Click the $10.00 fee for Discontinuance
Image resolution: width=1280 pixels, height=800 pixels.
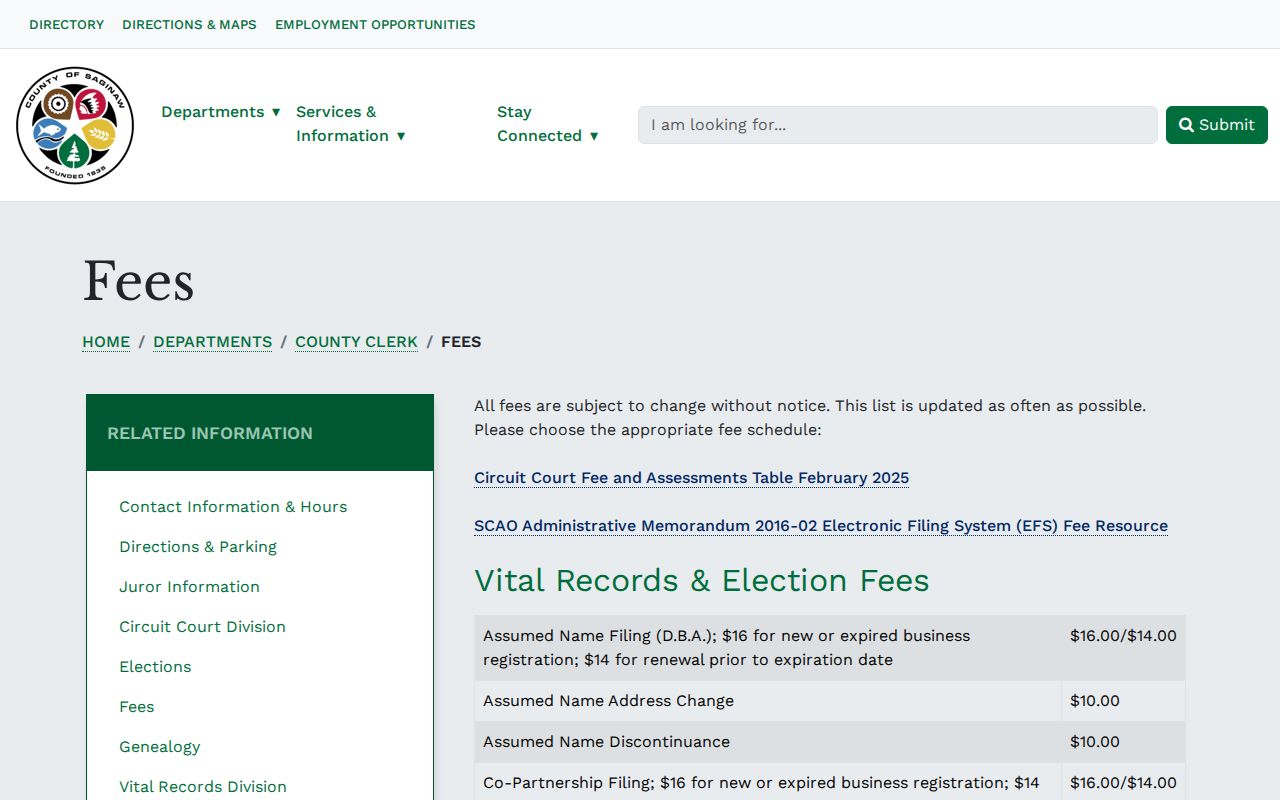1095,742
